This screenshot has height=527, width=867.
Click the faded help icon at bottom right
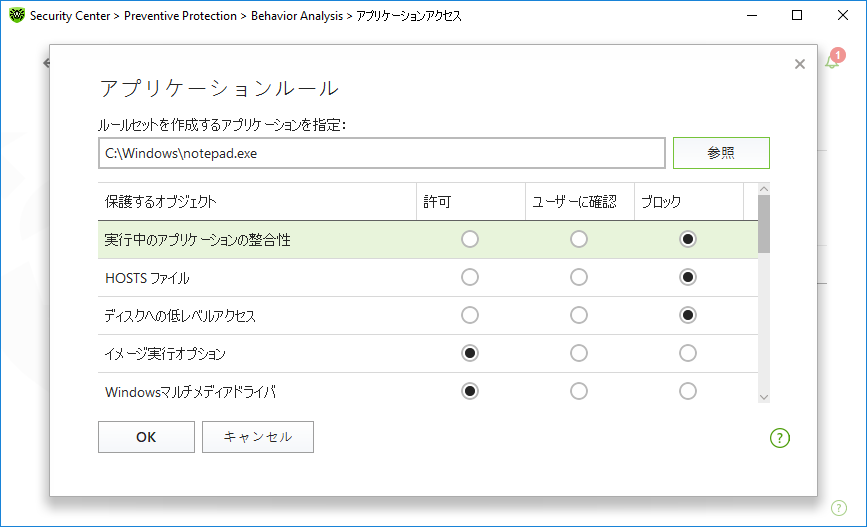click(x=838, y=507)
